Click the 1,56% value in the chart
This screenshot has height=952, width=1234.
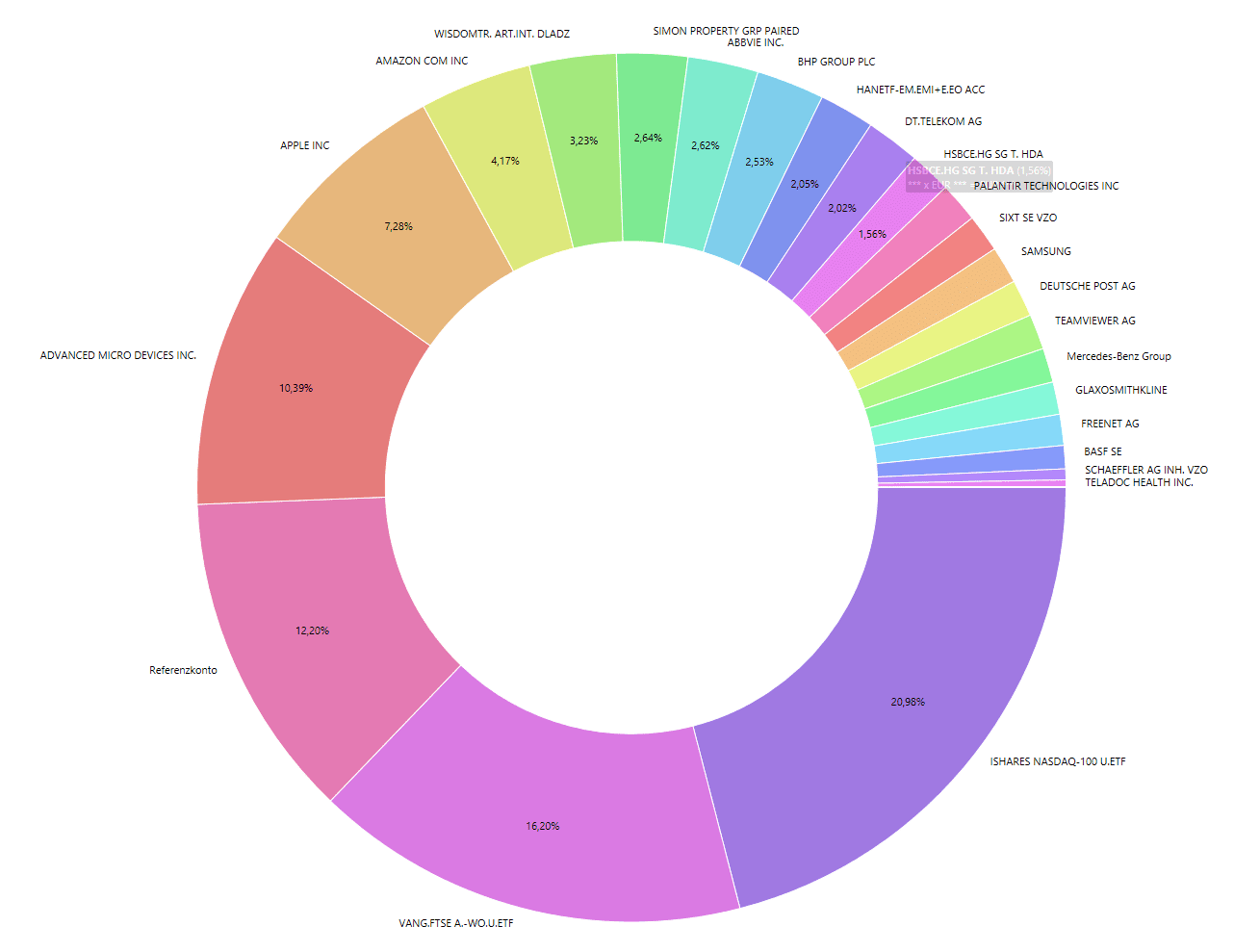click(873, 234)
